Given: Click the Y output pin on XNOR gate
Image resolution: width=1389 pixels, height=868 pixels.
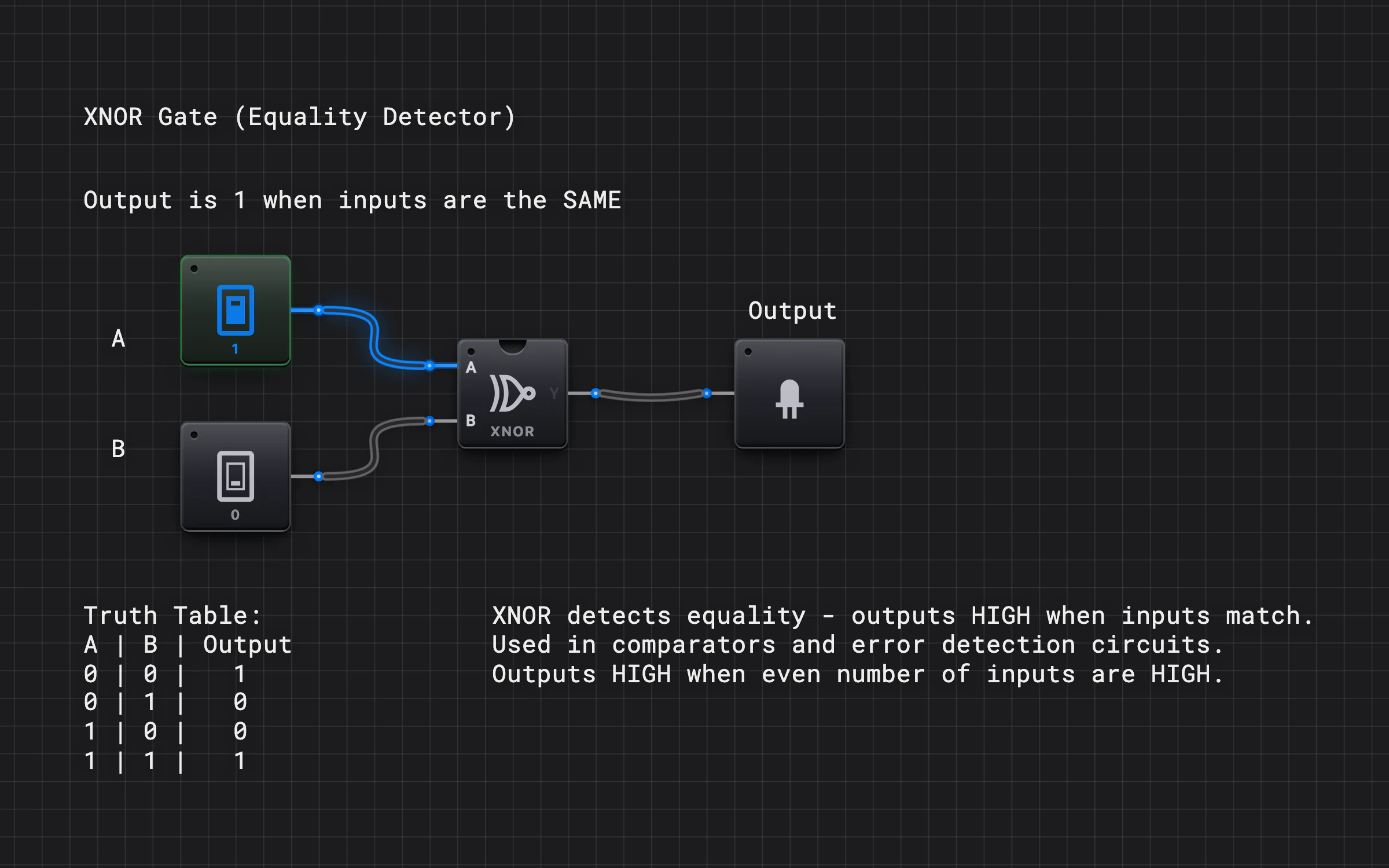Looking at the screenshot, I should 554,393.
